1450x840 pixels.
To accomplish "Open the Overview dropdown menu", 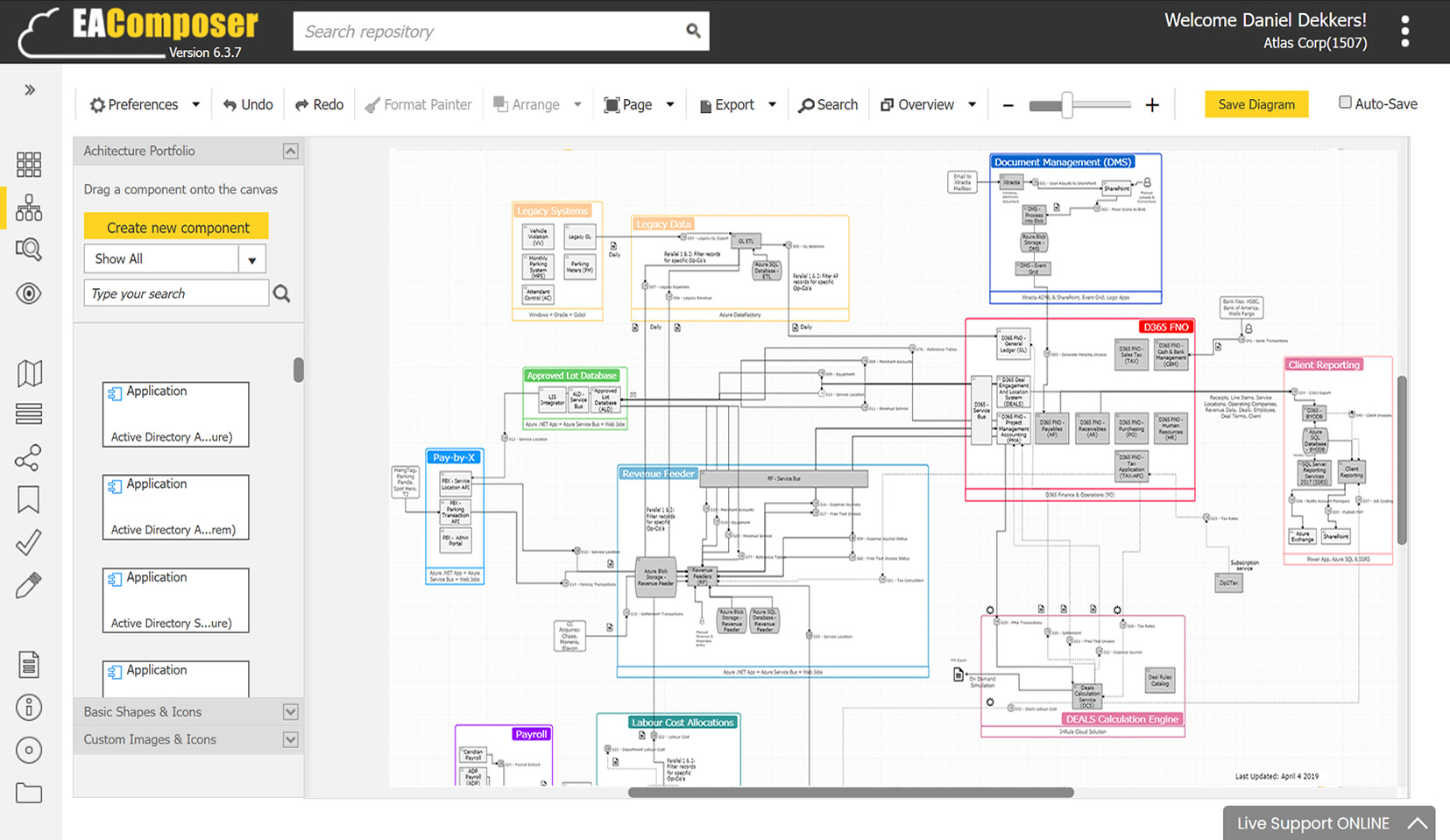I will pos(929,104).
